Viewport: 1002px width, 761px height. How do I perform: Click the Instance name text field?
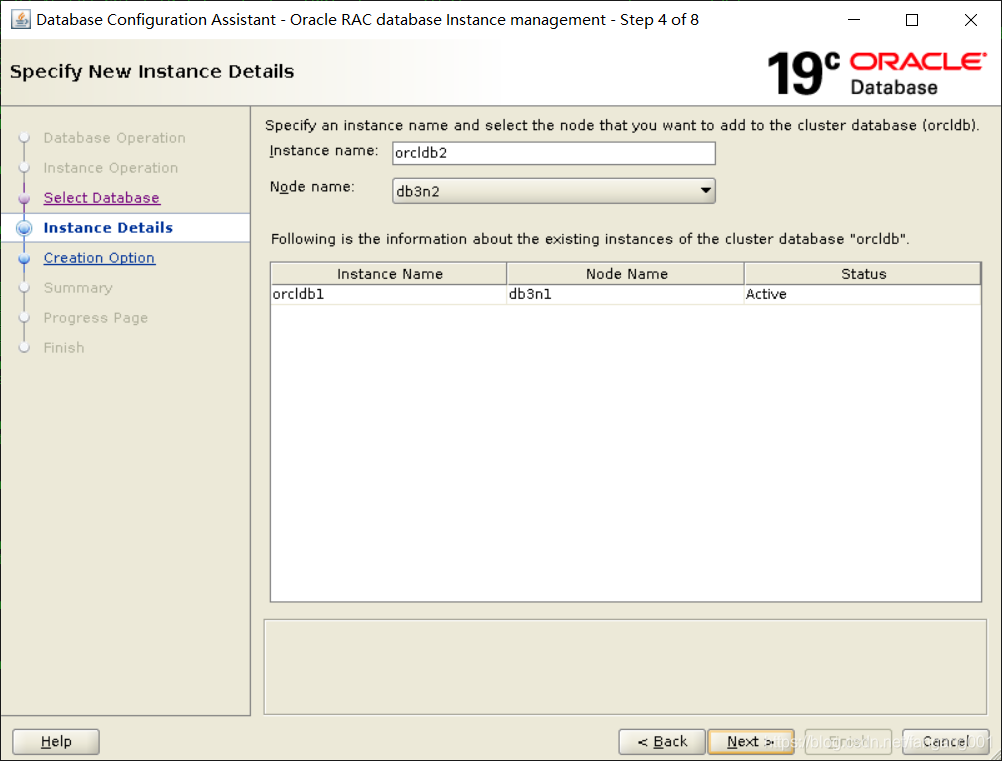coord(553,152)
